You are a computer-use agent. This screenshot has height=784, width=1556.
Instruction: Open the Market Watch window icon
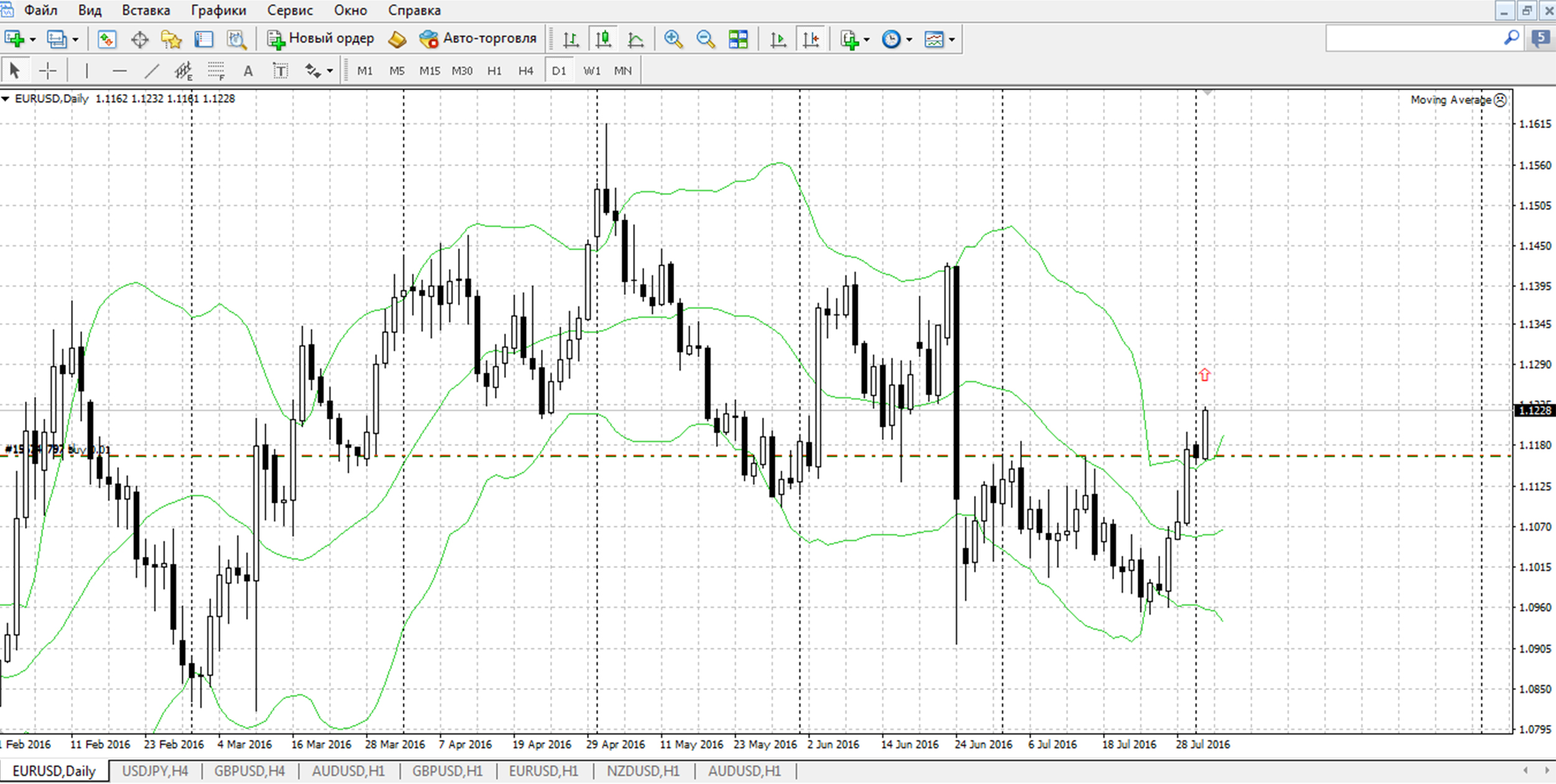[107, 39]
